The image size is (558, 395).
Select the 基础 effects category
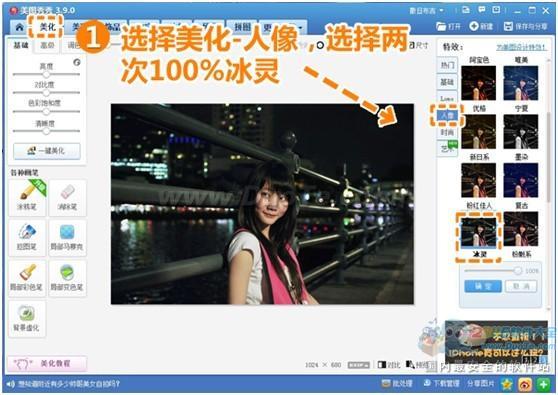[x=447, y=82]
